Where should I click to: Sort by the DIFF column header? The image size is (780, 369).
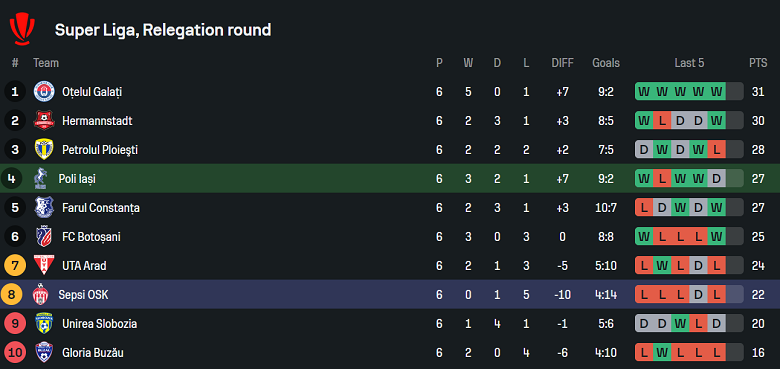point(562,63)
